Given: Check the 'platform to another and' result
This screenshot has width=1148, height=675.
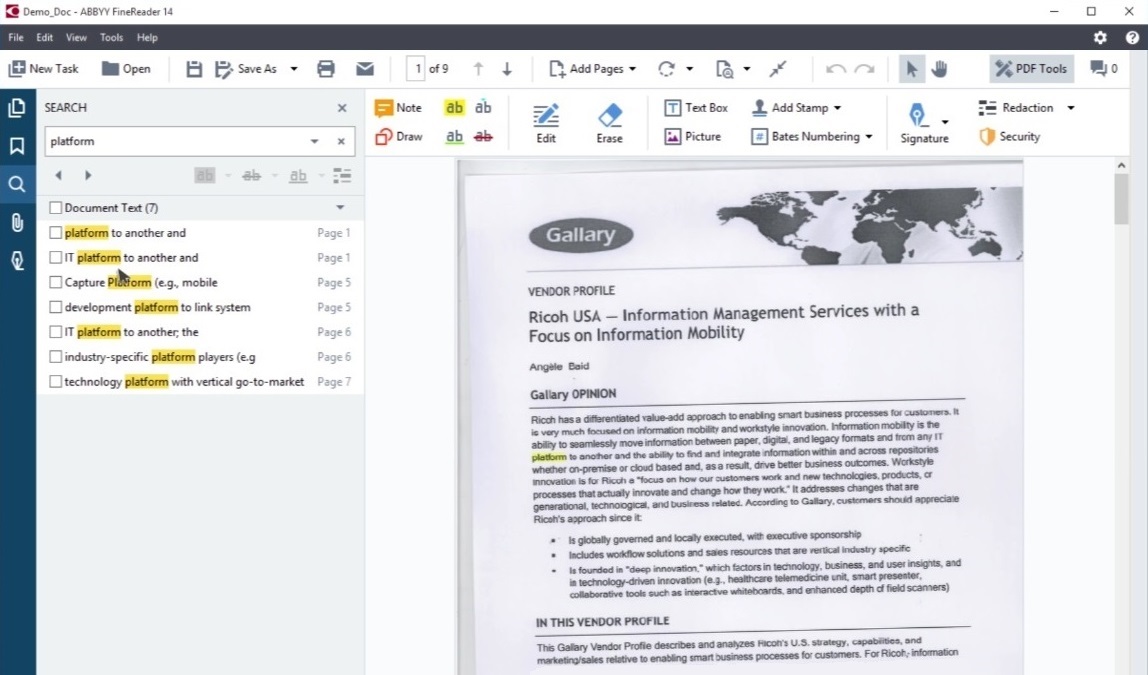Looking at the screenshot, I should [56, 233].
